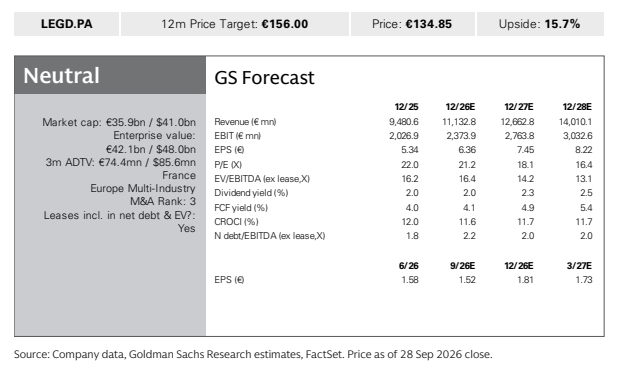
Task: Select the Upside 15.7% cell
Action: pyautogui.click(x=540, y=24)
